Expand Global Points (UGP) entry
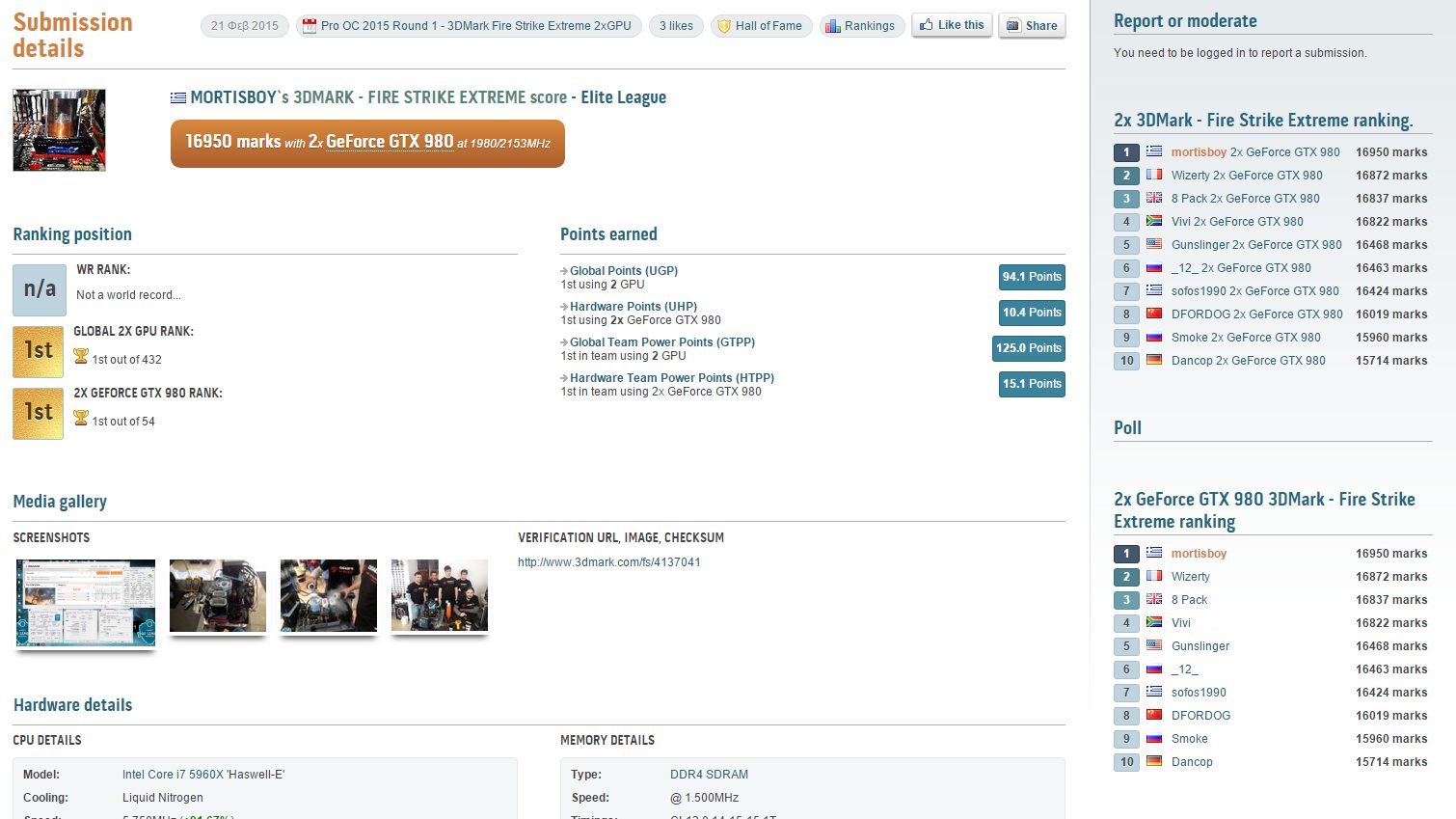This screenshot has width=1456, height=819. [623, 271]
